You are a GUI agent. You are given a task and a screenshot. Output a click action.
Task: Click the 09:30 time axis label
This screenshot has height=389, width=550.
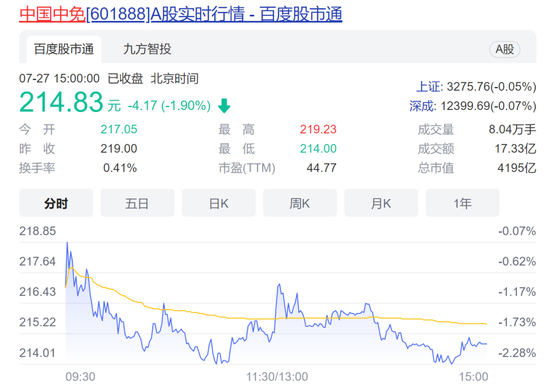[80, 377]
